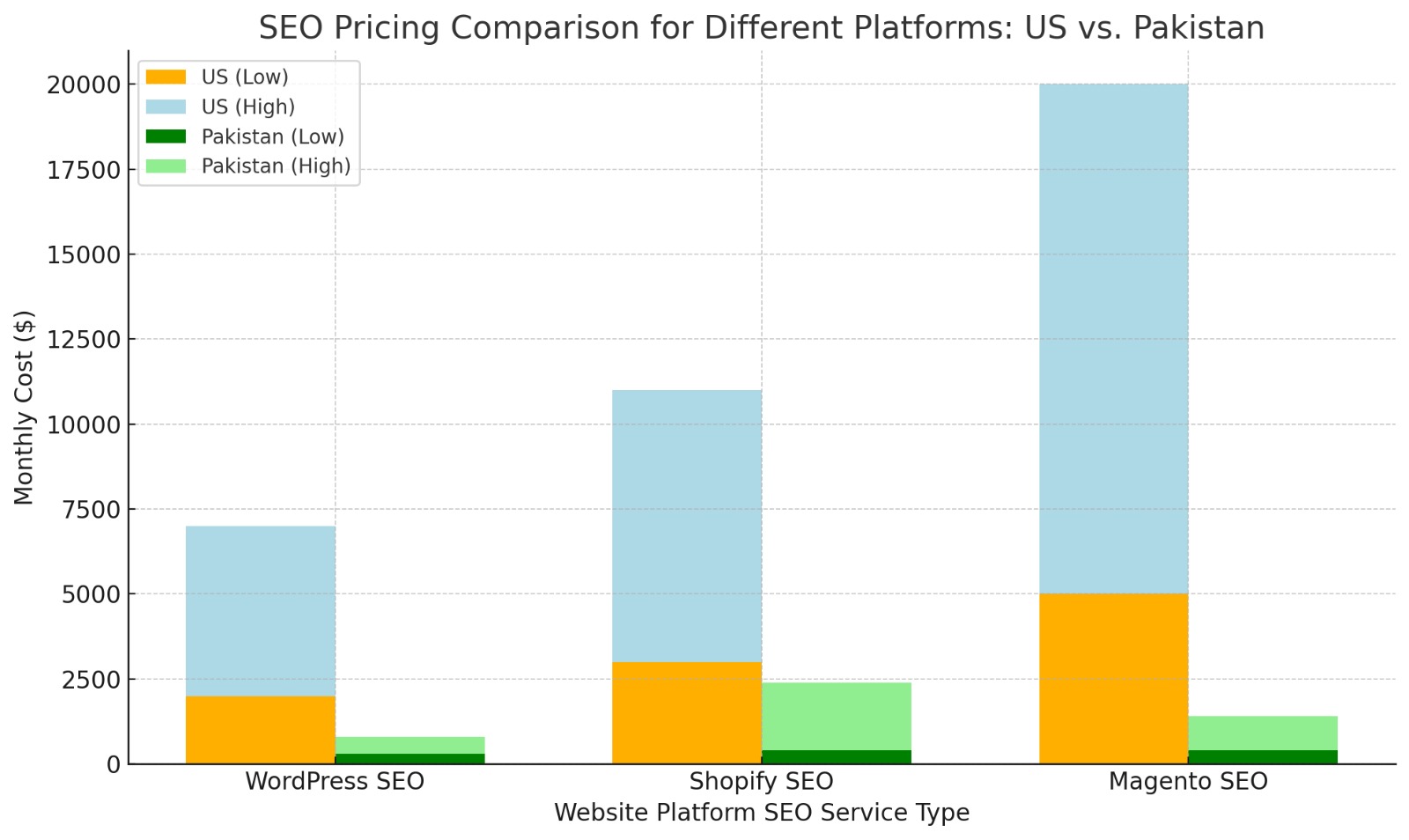1409x840 pixels.
Task: Click the WordPress SEO x-axis label
Action: point(335,782)
